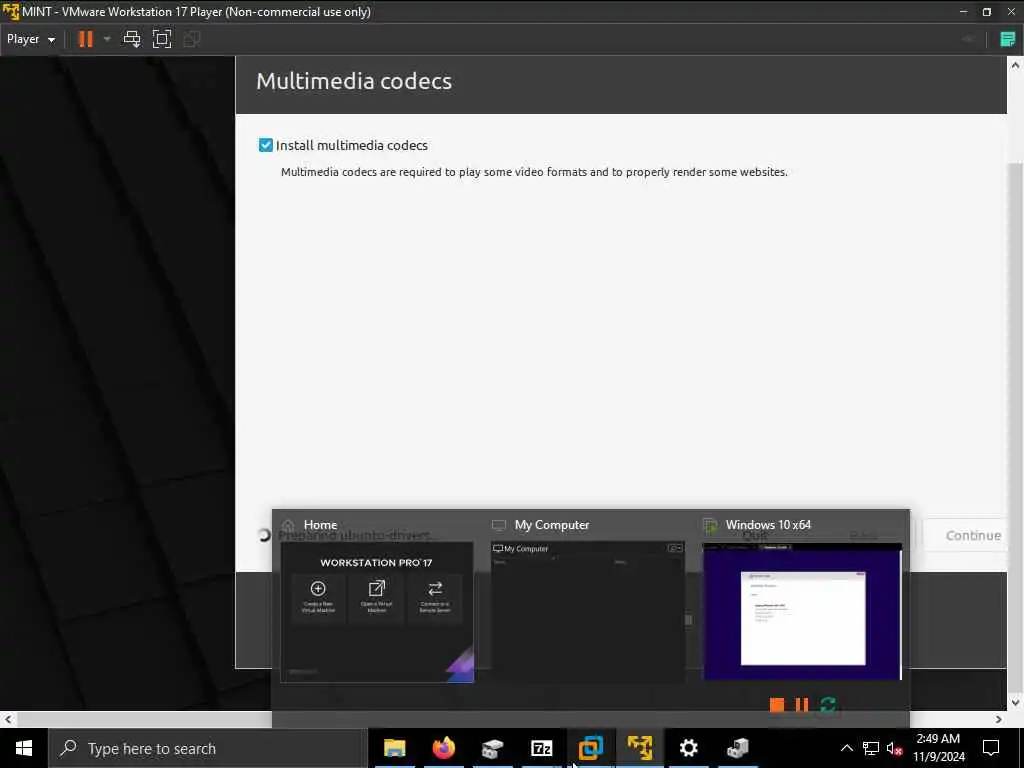The image size is (1024, 768).
Task: Send Ctrl+Alt+Del to the virtual machine
Action: (x=132, y=39)
